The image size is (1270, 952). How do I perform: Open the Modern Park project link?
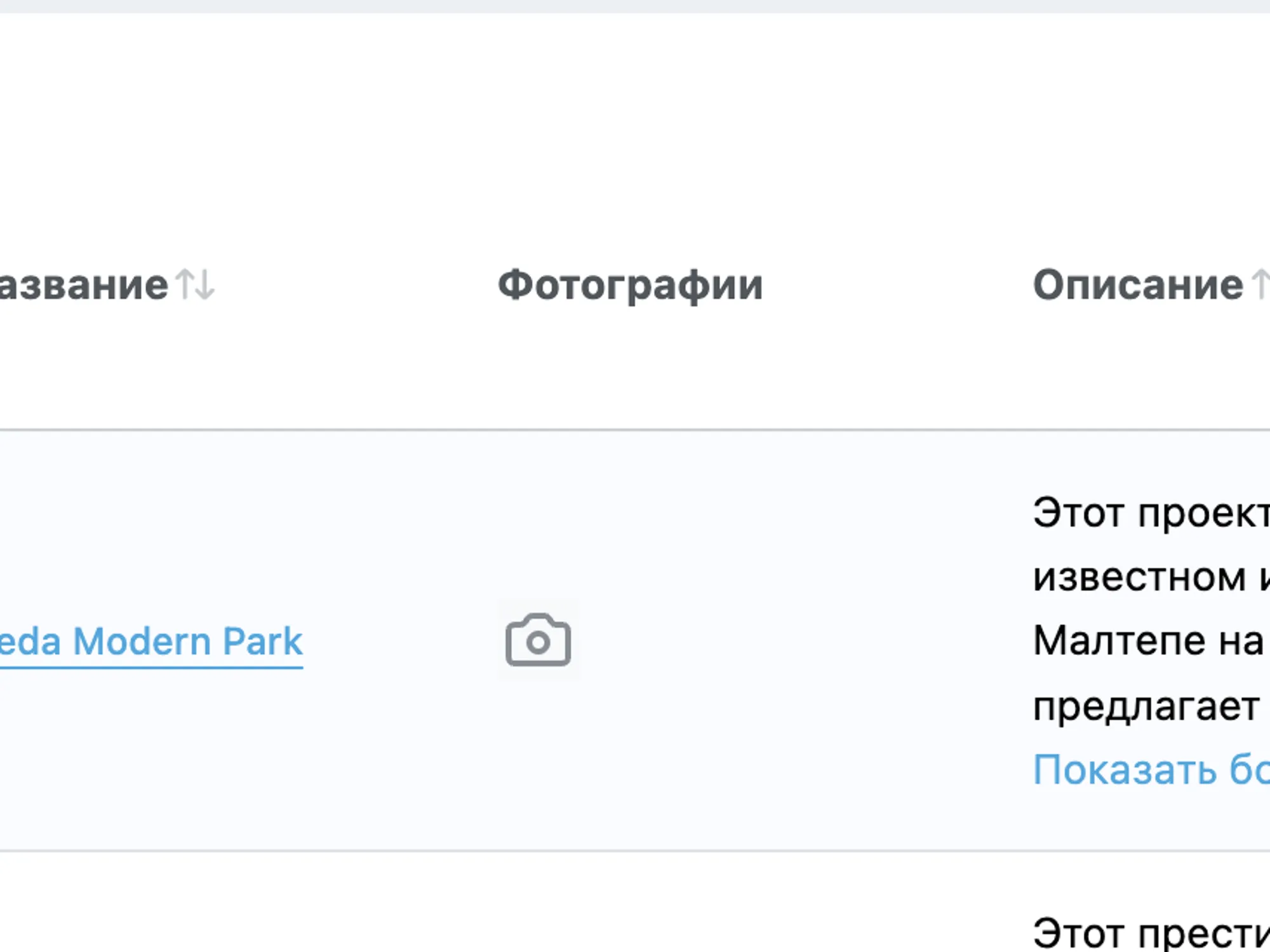coord(151,642)
